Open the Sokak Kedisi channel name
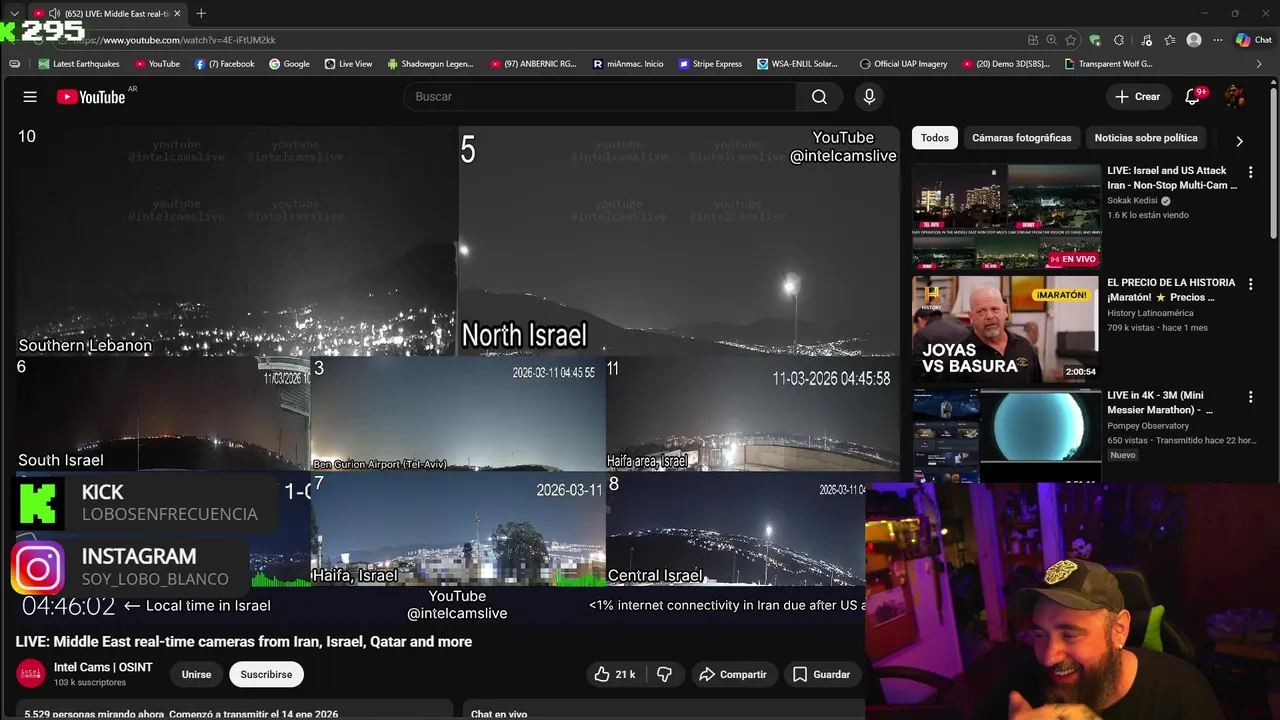 [1132, 200]
